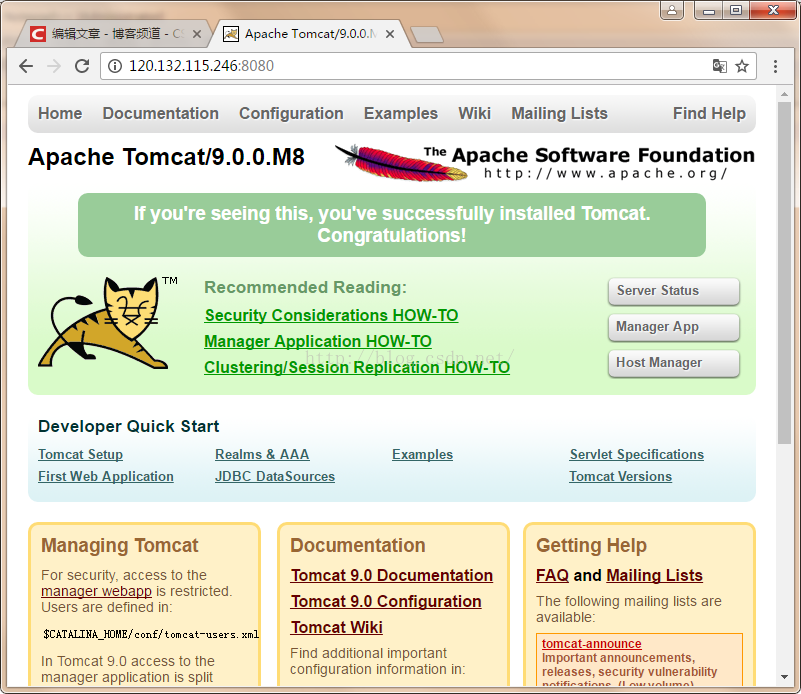Open the Documentation nav item

coord(161,113)
